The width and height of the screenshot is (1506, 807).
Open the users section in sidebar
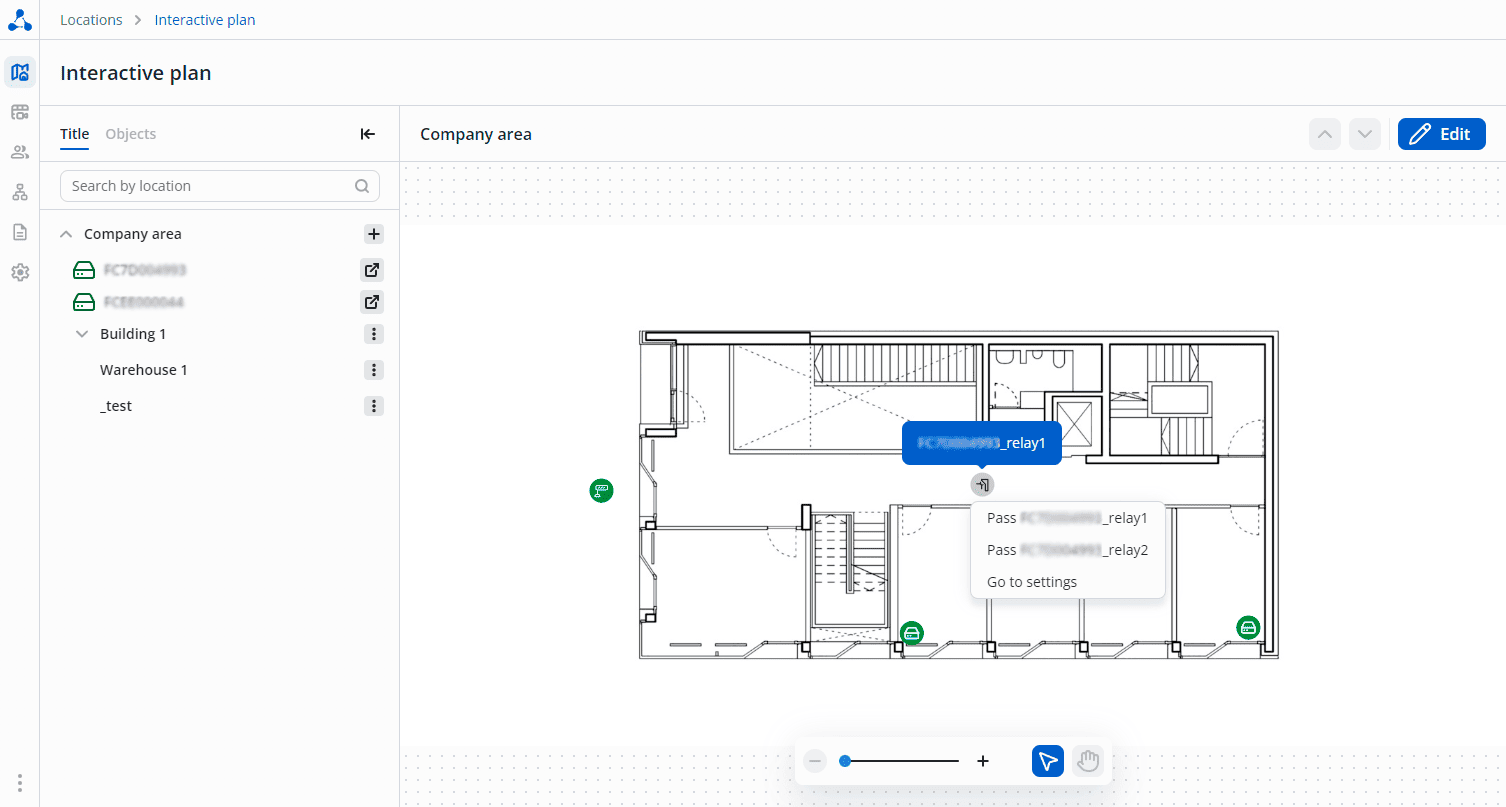pyautogui.click(x=20, y=152)
